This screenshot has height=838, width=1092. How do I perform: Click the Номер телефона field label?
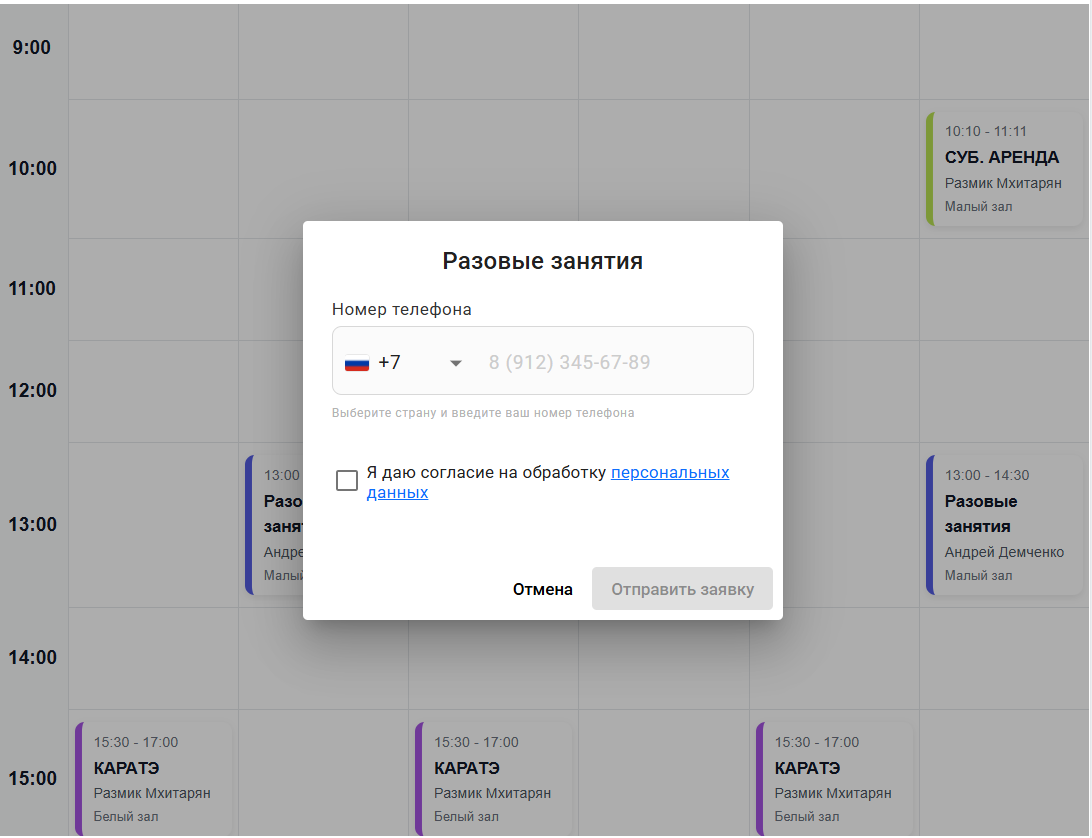[x=401, y=309]
